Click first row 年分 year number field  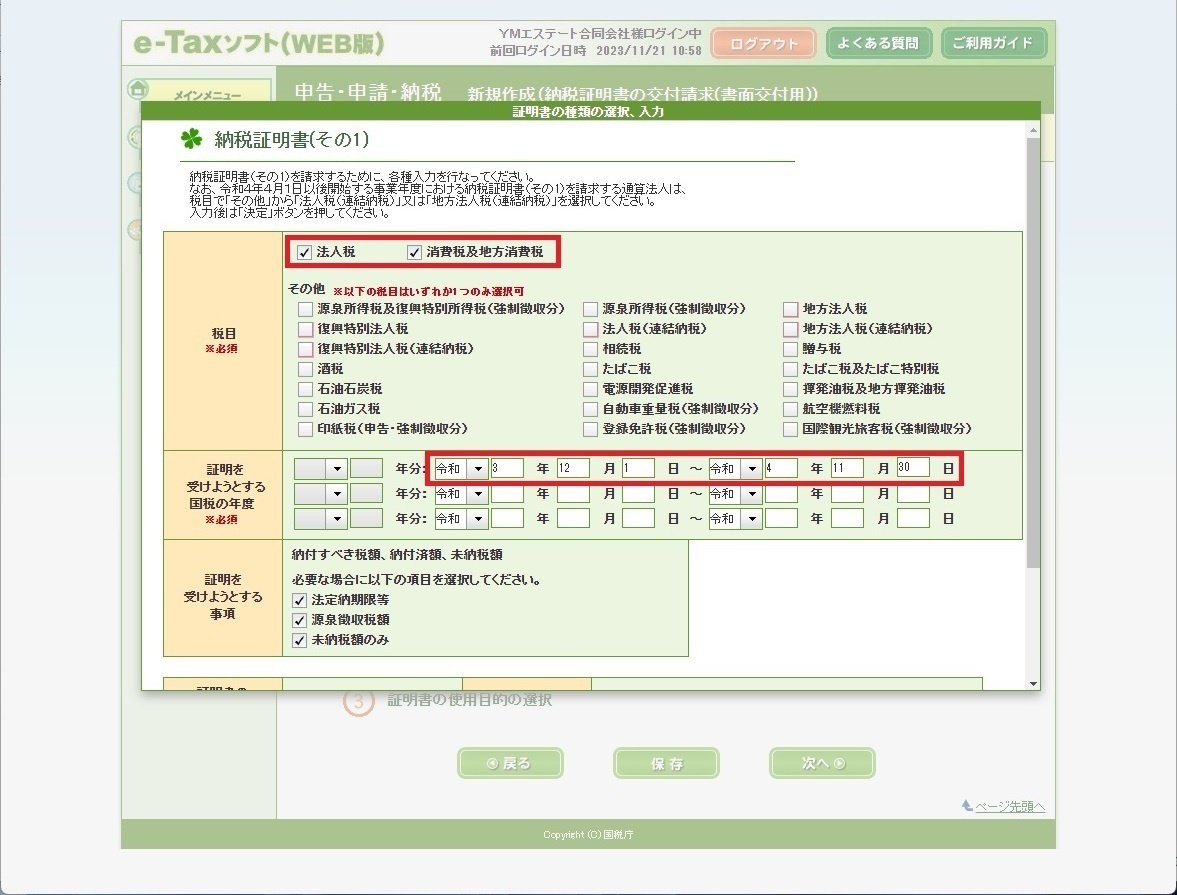[x=366, y=469]
